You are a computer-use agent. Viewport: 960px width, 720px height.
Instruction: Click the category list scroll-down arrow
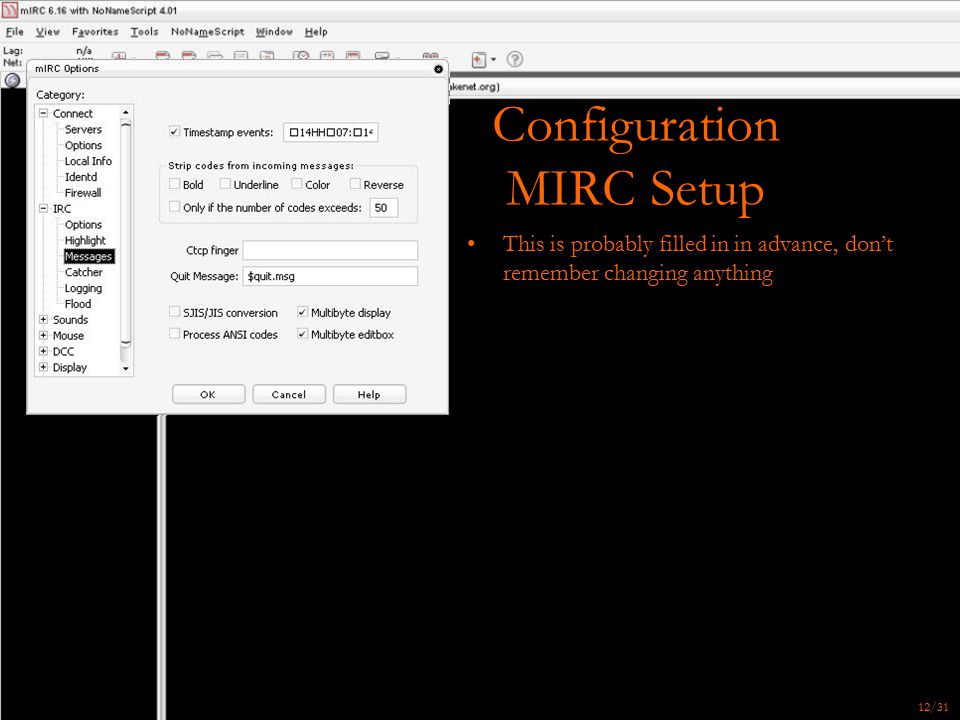click(126, 369)
